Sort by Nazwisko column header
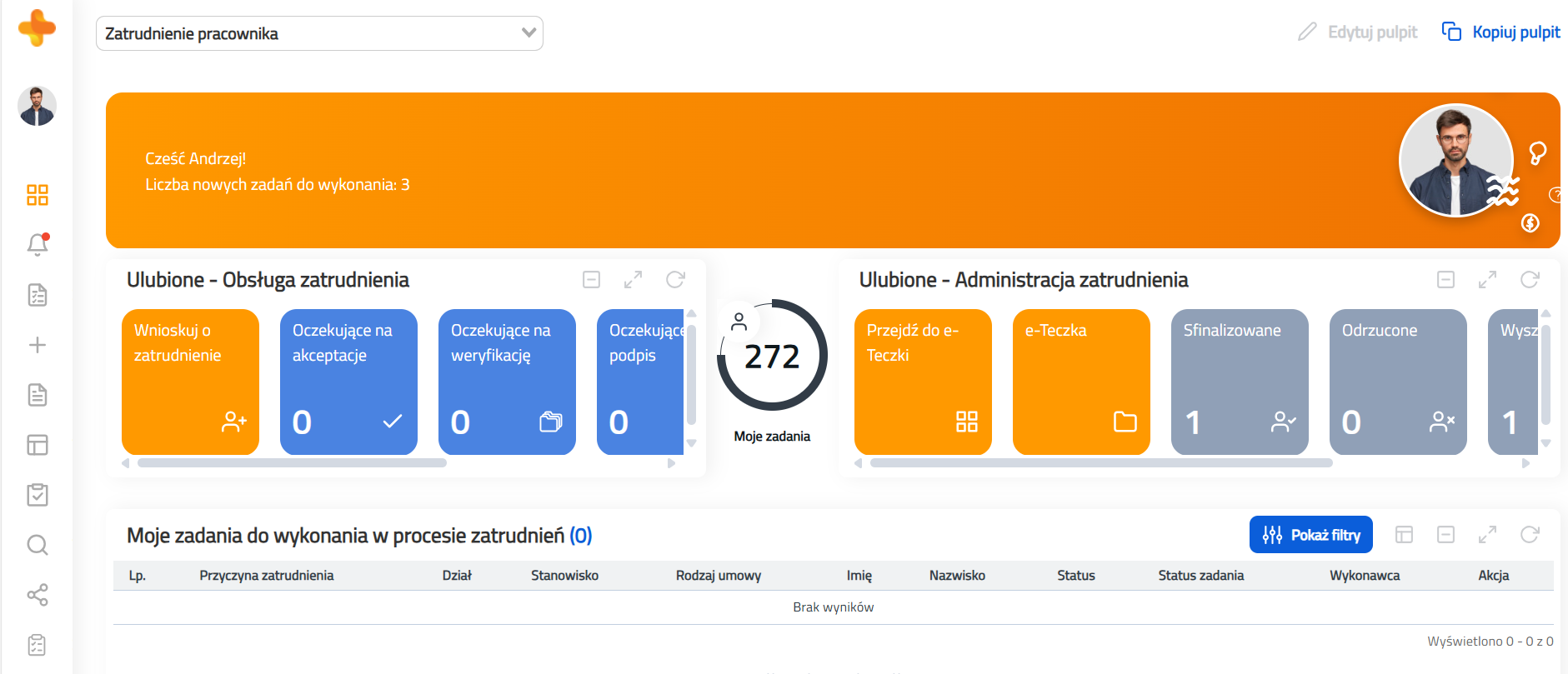Screen dimensions: 1568x674 [958, 576]
